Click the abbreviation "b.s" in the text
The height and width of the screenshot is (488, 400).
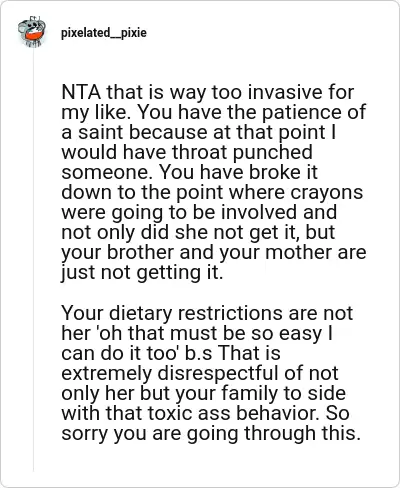[198, 354]
